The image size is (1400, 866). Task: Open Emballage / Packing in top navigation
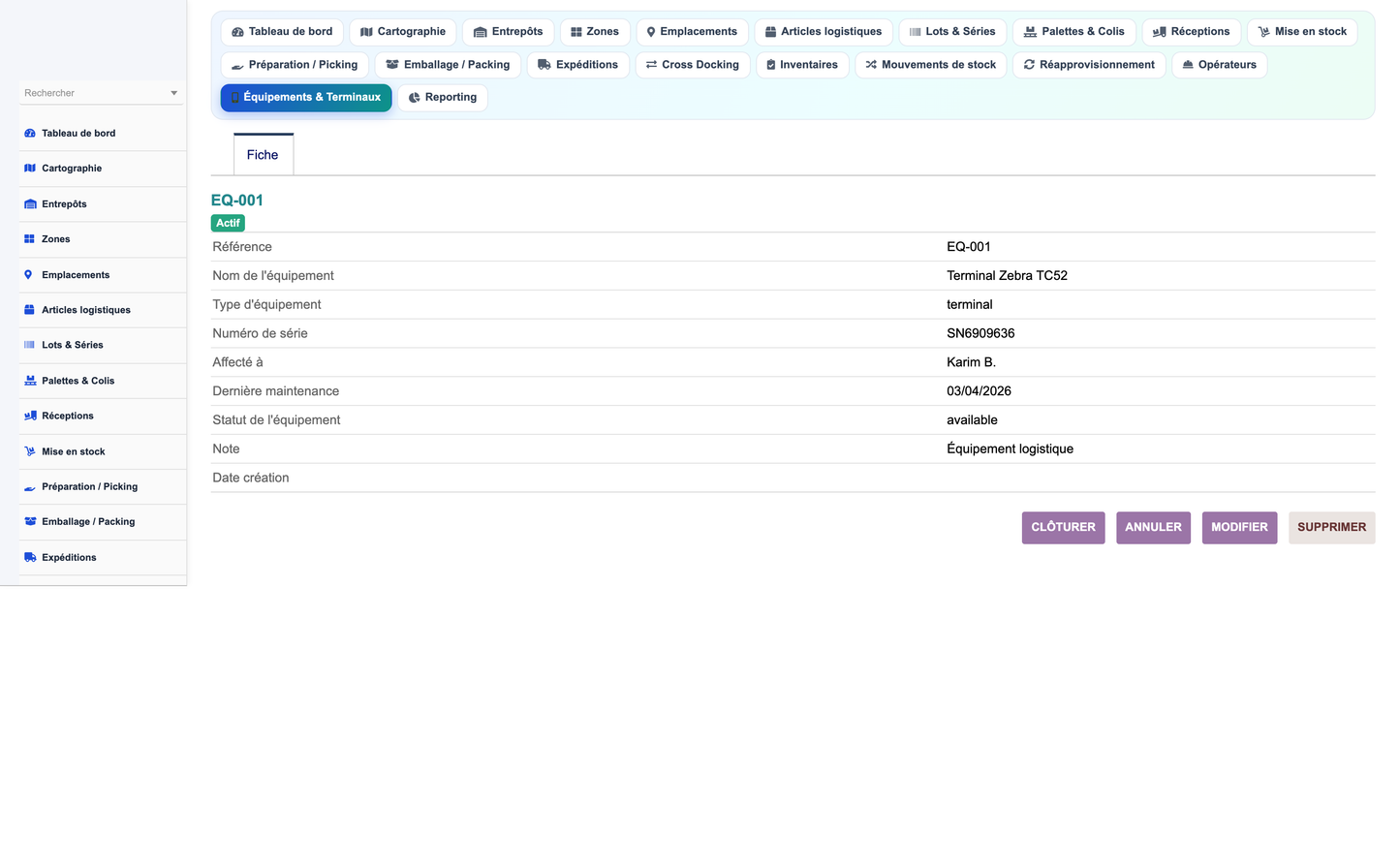click(448, 65)
